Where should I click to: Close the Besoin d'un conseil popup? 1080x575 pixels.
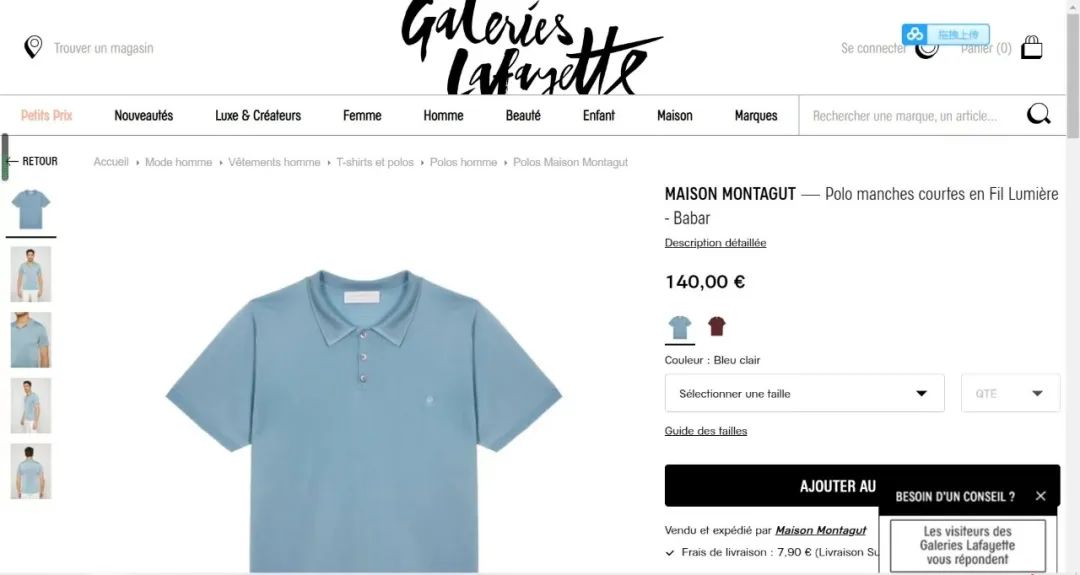click(x=1041, y=496)
